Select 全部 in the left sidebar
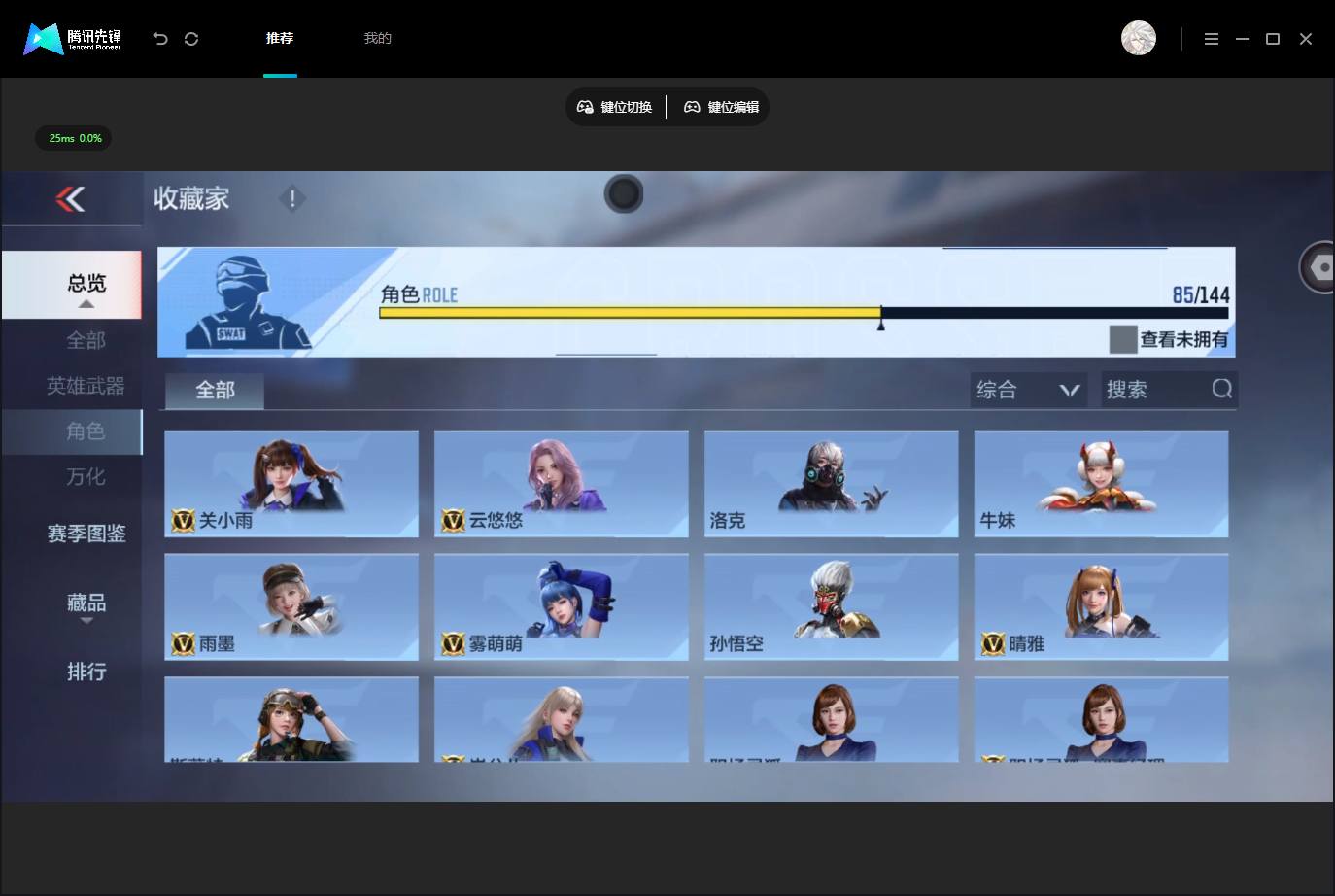The height and width of the screenshot is (896, 1335). (86, 340)
